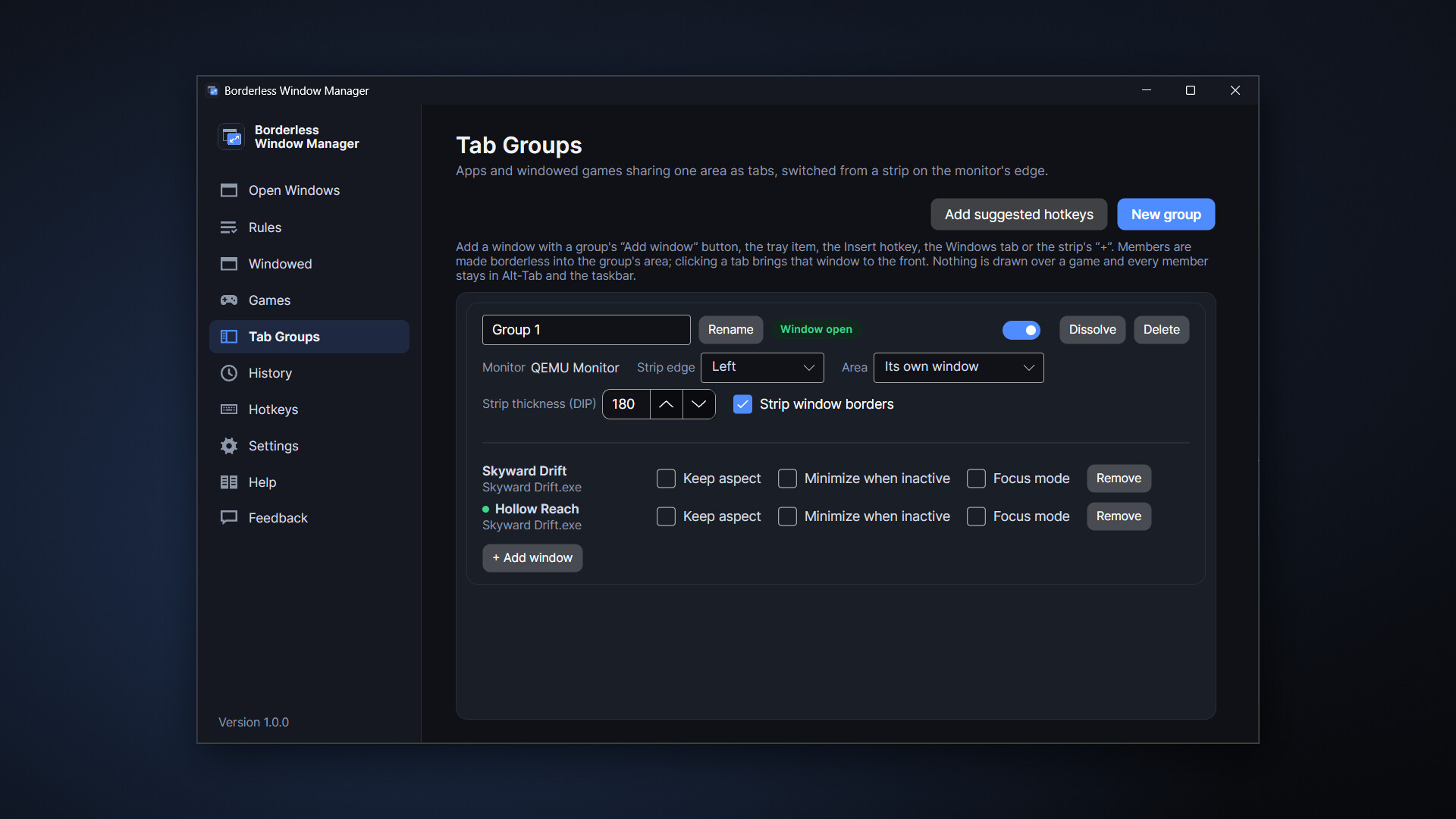Image resolution: width=1456 pixels, height=819 pixels.
Task: Click the Hotkeys keyboard icon
Action: coord(228,409)
